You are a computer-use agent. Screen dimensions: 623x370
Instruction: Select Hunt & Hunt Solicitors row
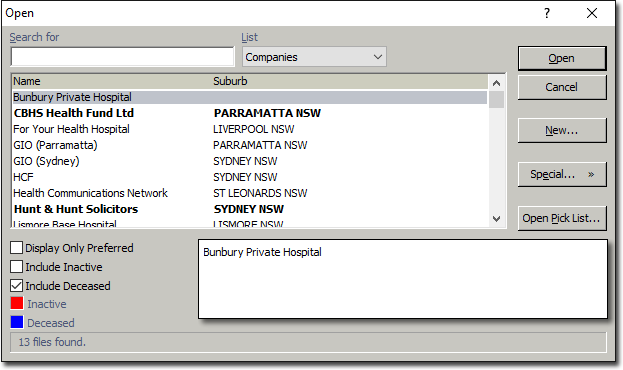tap(250, 209)
